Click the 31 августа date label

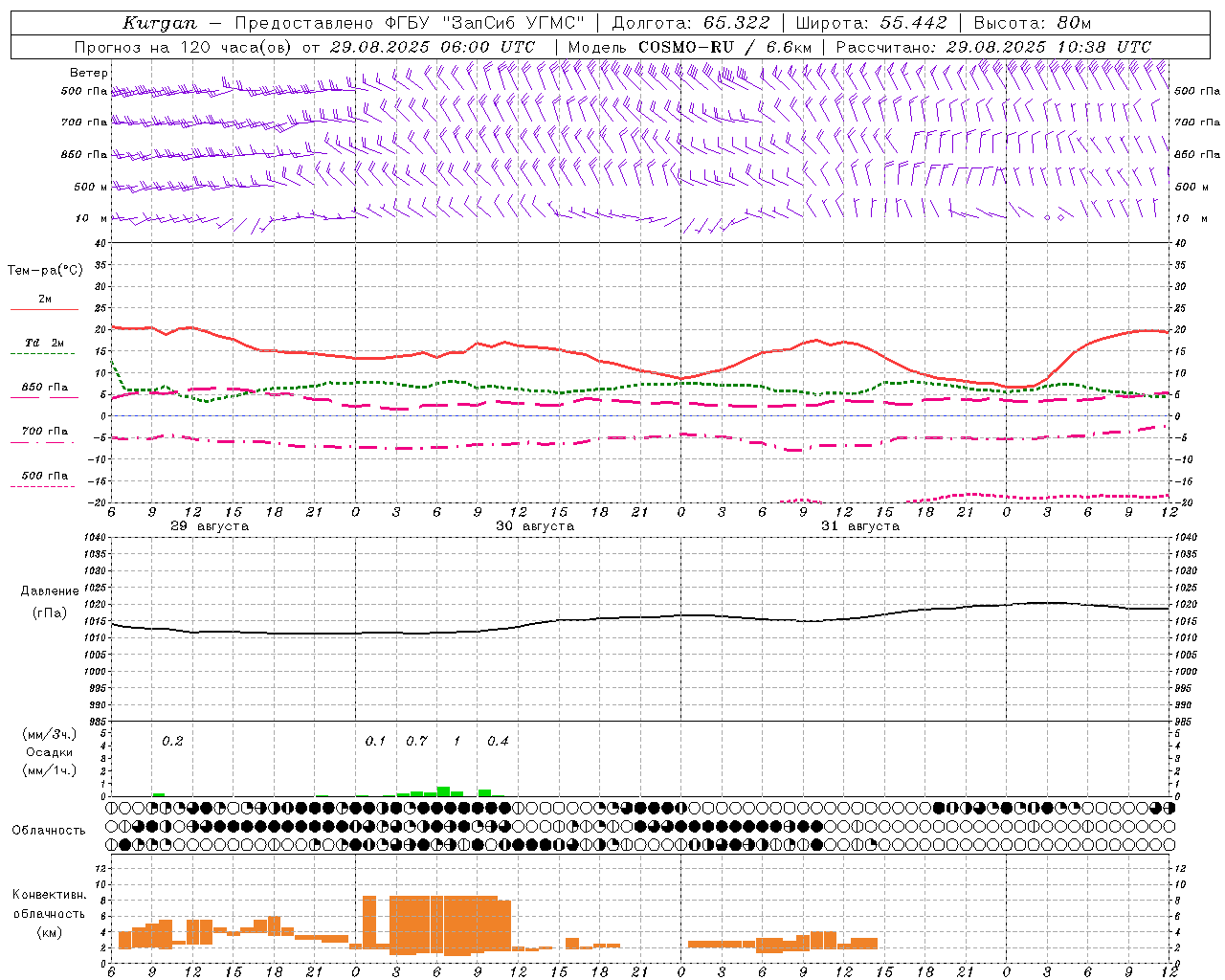click(860, 526)
